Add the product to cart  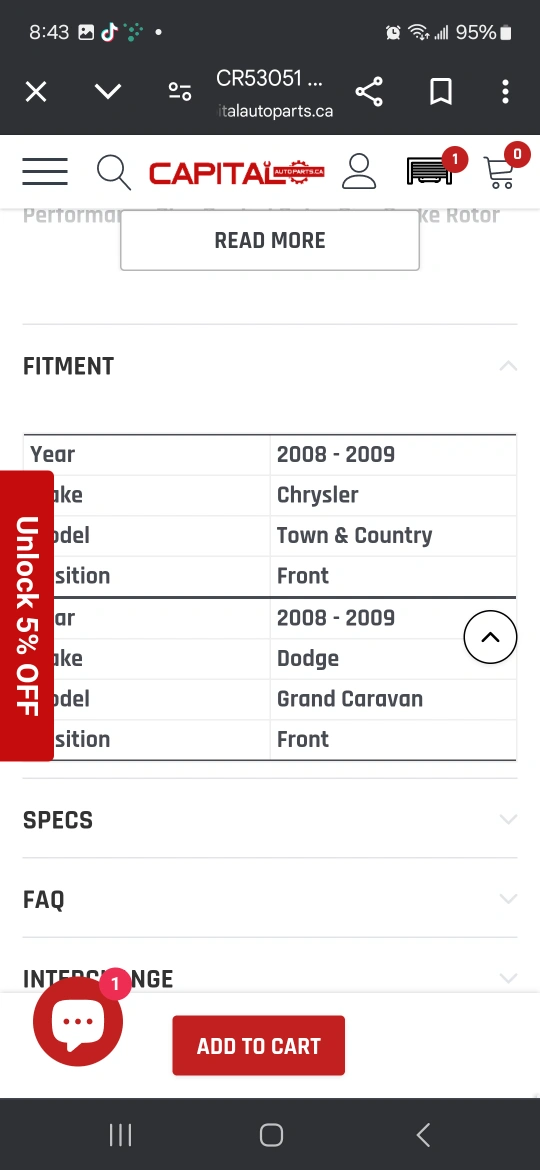[259, 1045]
